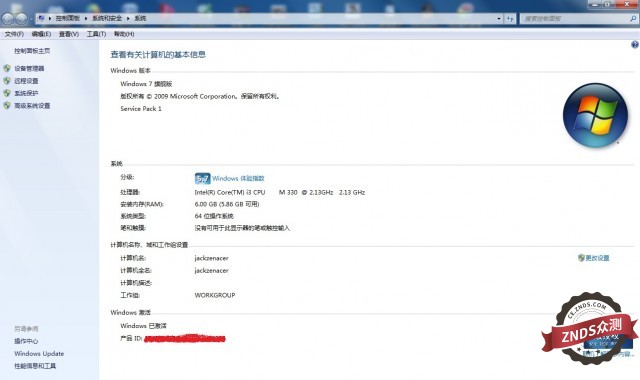Open the 编辑(E) menu
640x380 pixels.
coord(41,34)
